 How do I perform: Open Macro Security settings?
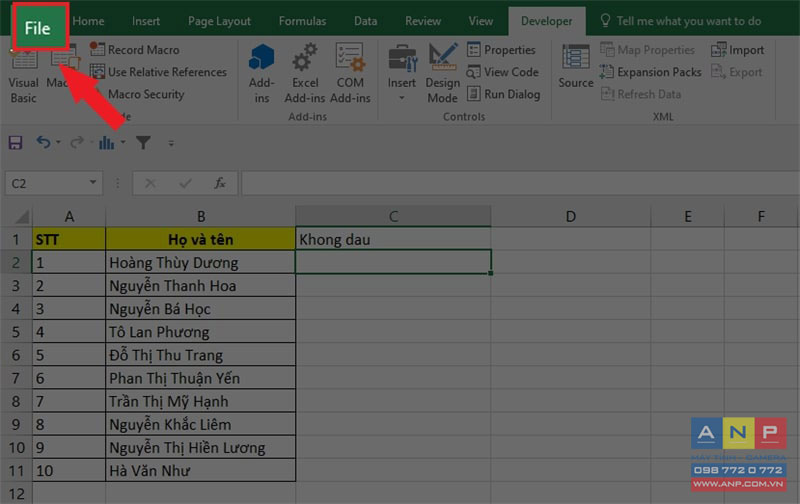(146, 94)
